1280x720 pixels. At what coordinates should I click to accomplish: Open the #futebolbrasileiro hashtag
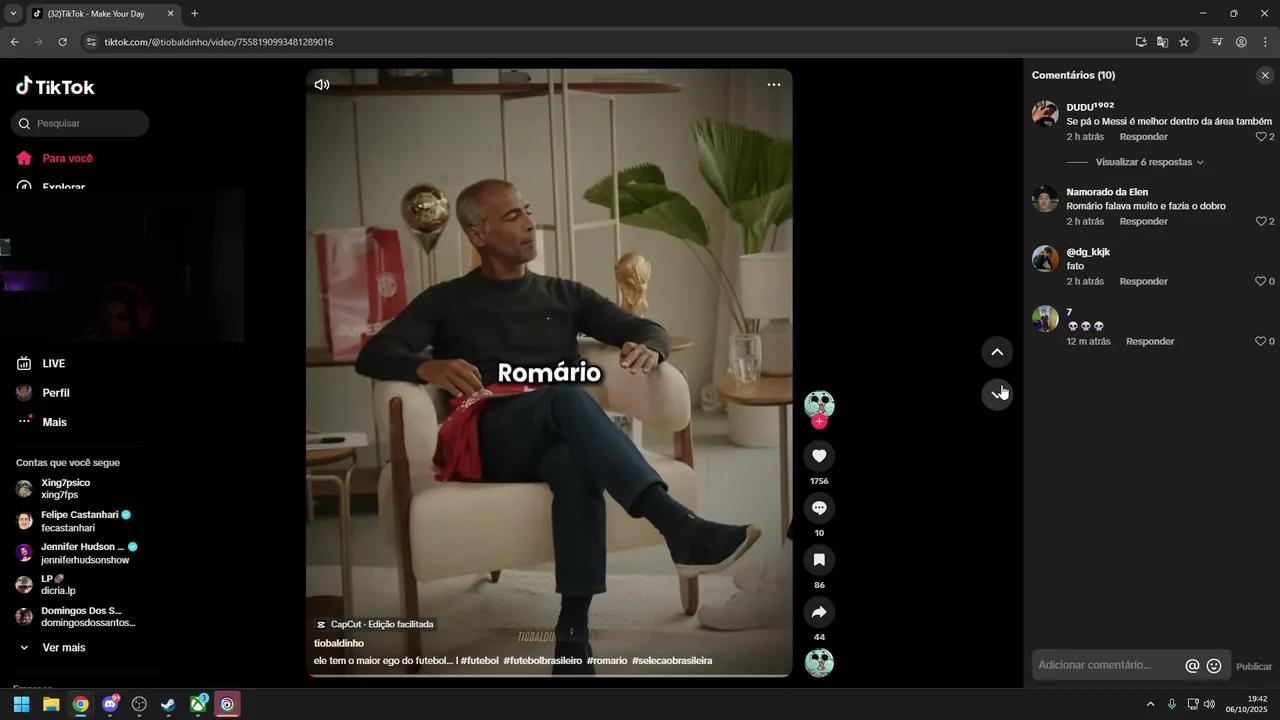pos(542,661)
